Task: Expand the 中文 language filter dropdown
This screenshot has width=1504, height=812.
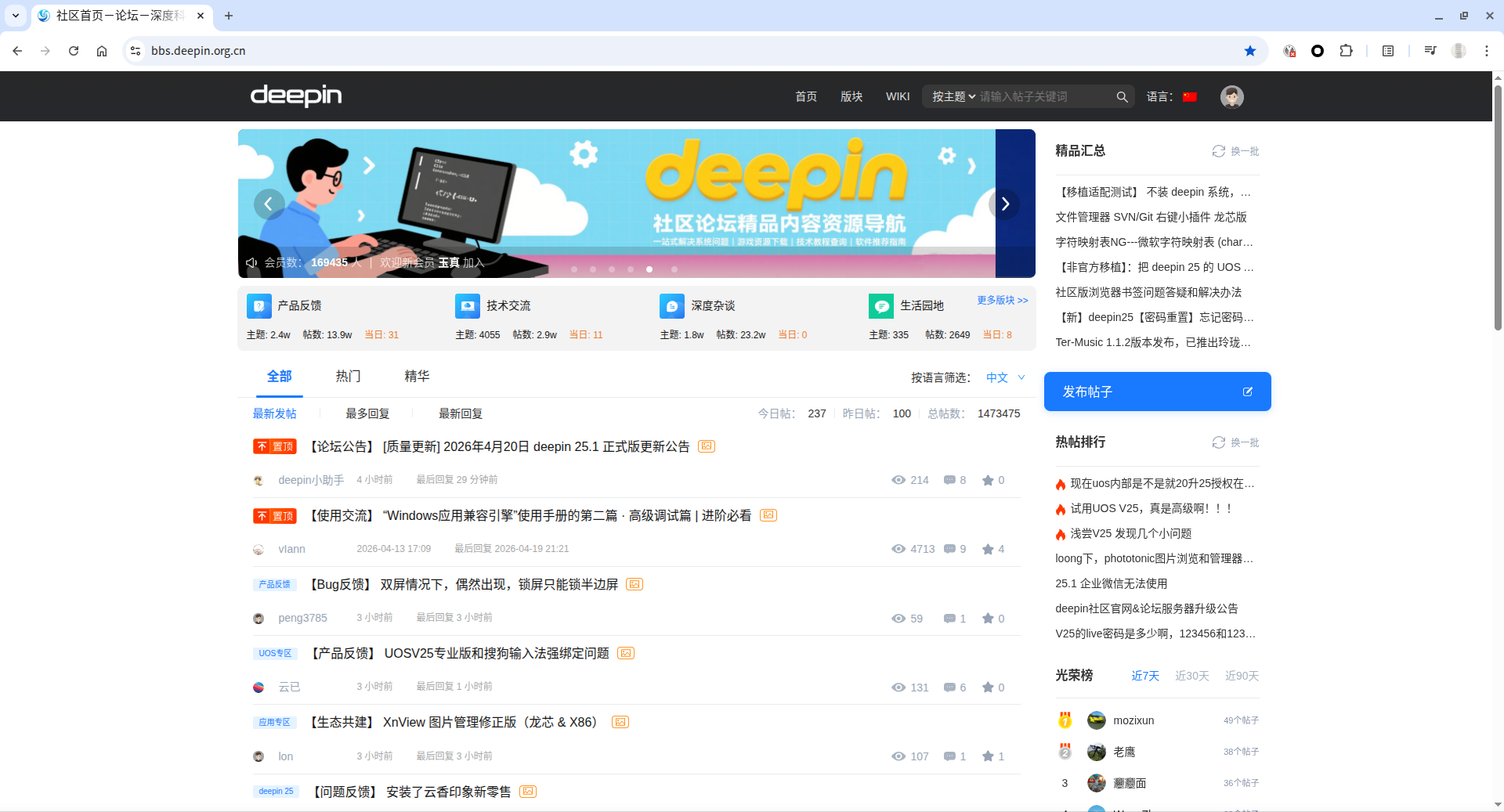Action: (1007, 377)
